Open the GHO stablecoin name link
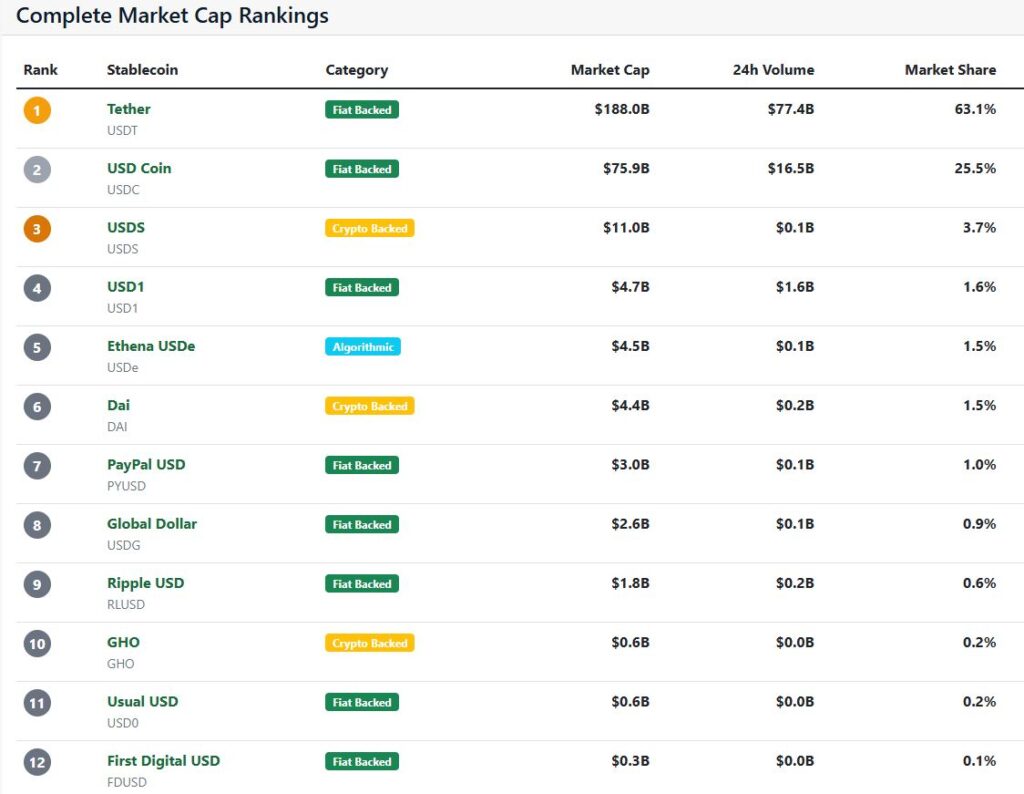1024x794 pixels. tap(123, 643)
